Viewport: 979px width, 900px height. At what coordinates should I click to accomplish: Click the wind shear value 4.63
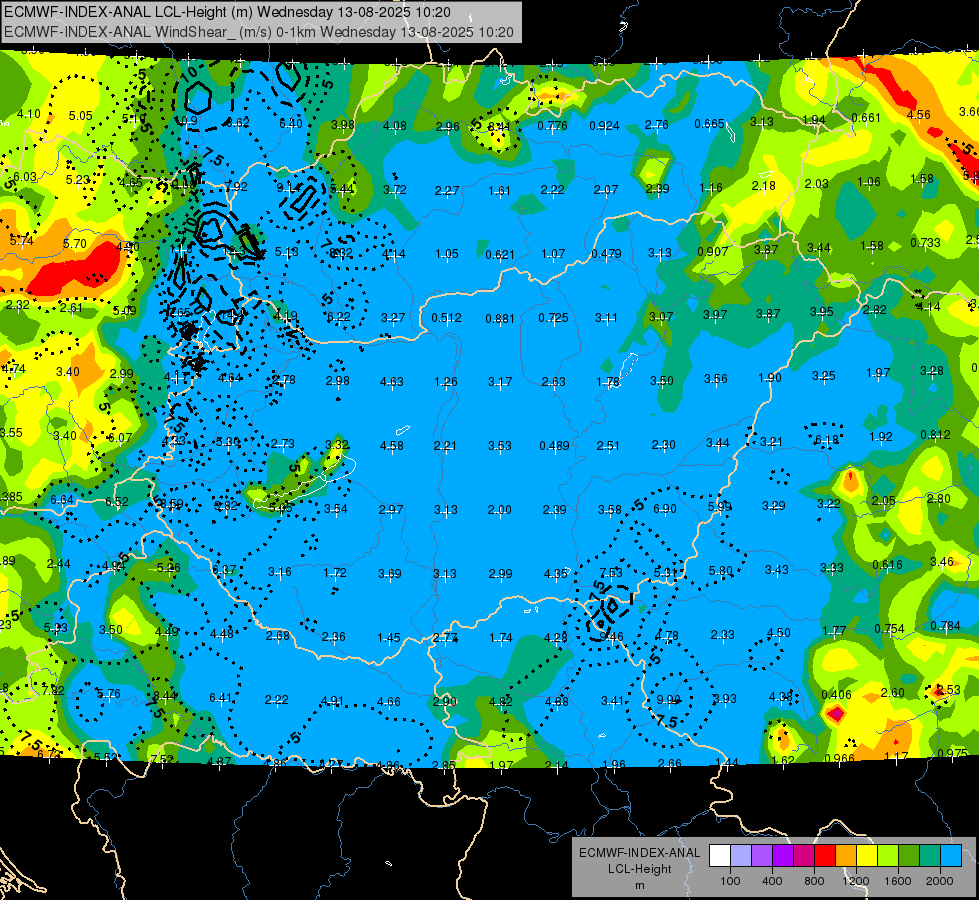click(x=391, y=381)
